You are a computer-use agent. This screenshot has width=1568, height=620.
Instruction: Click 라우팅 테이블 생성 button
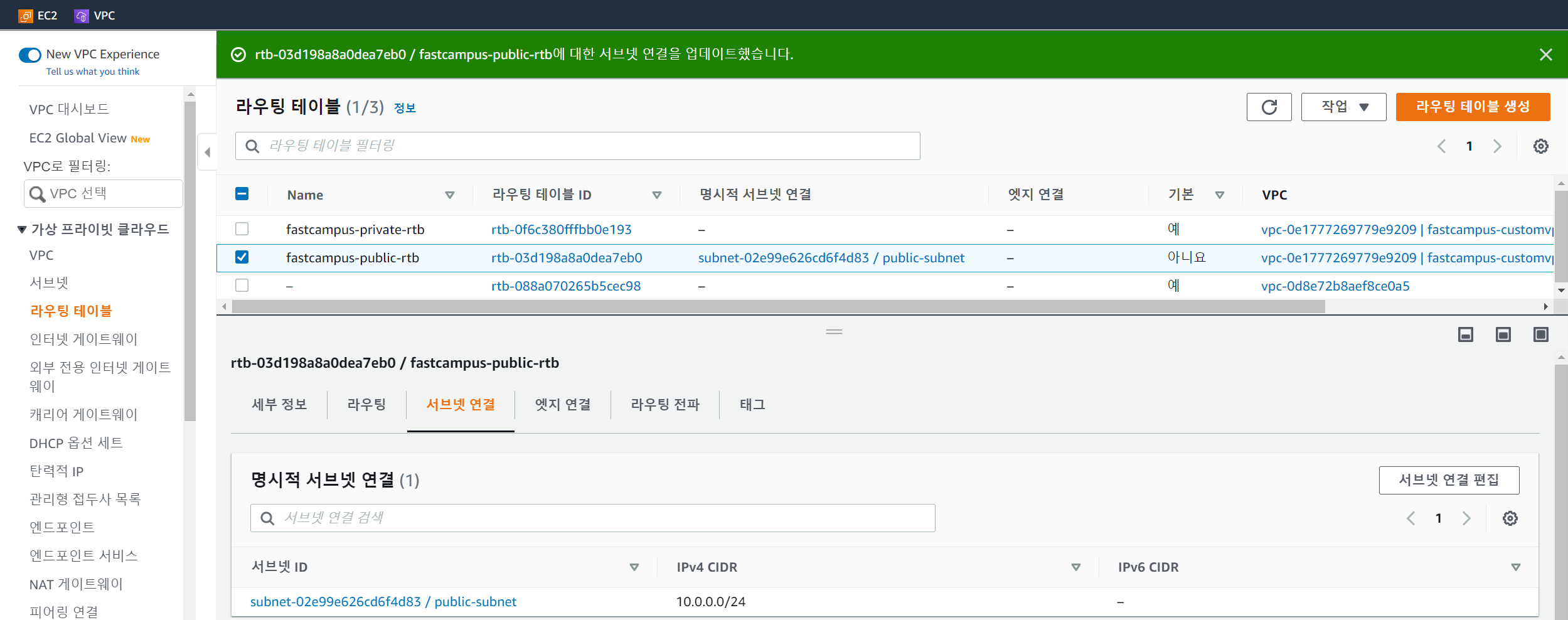[1473, 107]
